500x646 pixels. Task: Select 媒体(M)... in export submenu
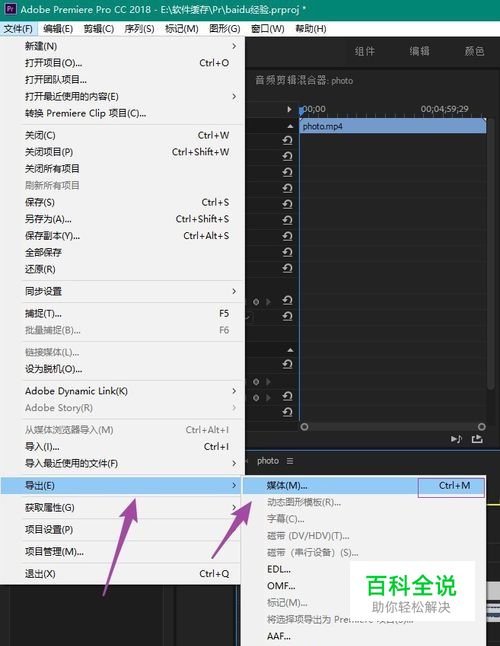(x=364, y=485)
